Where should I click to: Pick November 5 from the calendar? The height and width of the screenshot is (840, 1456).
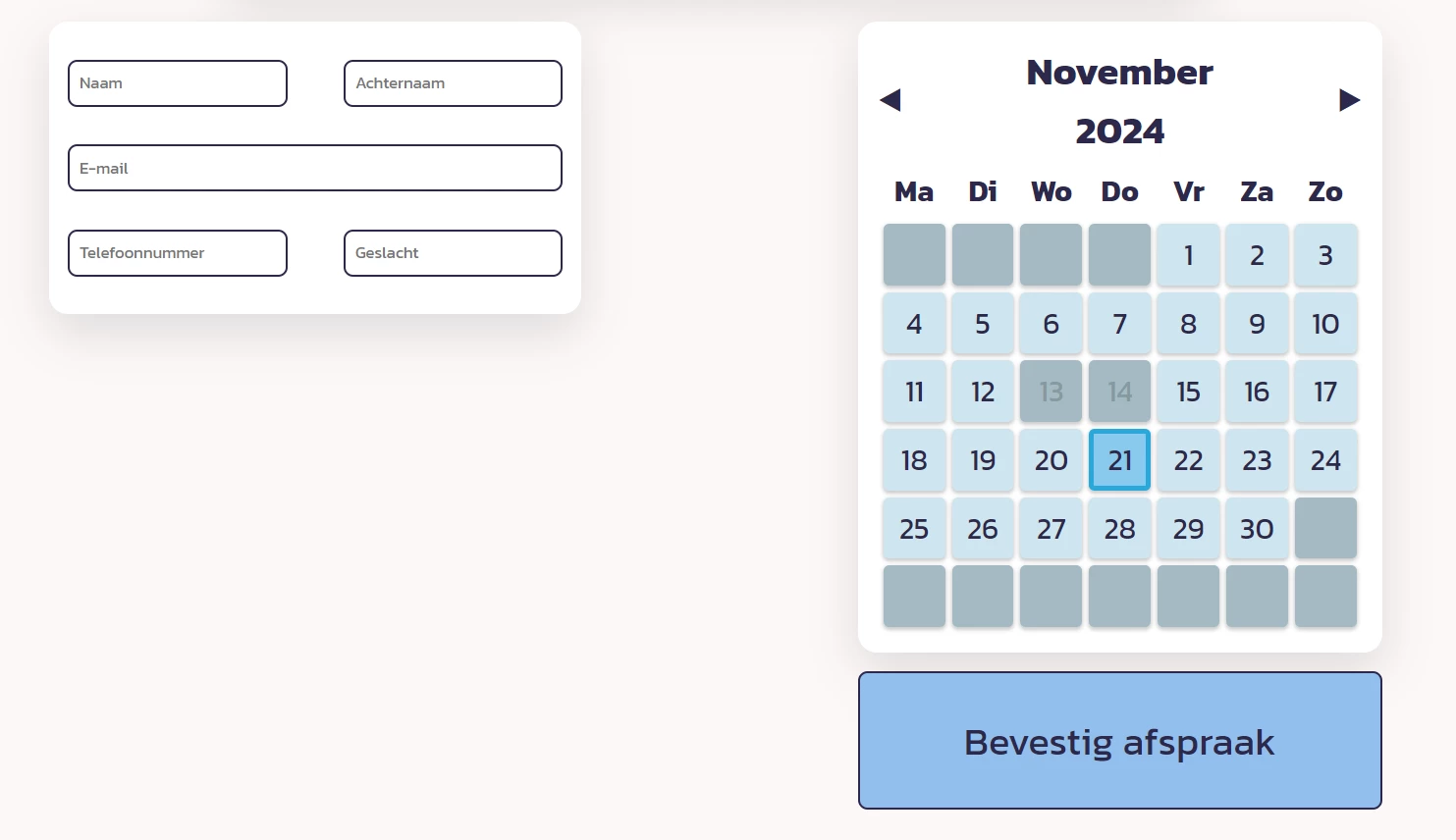(982, 324)
